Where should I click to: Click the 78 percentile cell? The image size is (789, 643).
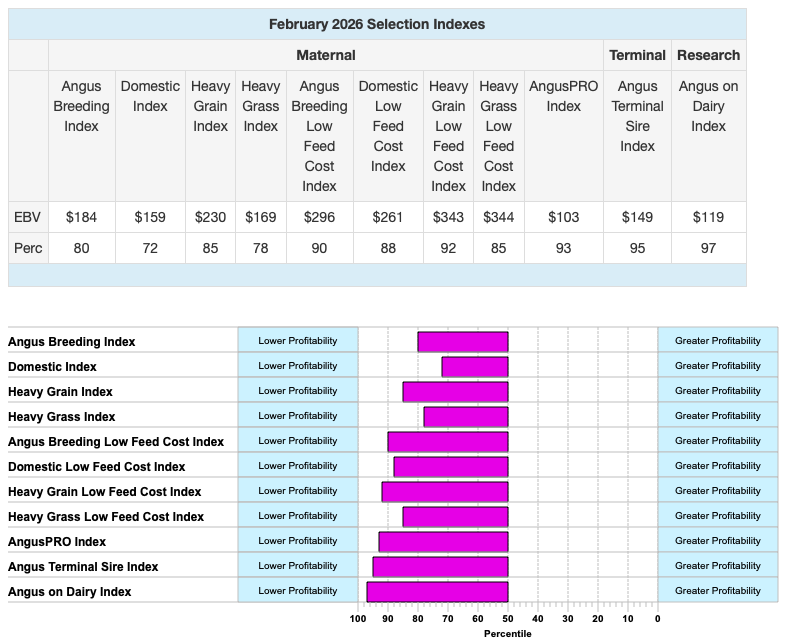[x=261, y=248]
